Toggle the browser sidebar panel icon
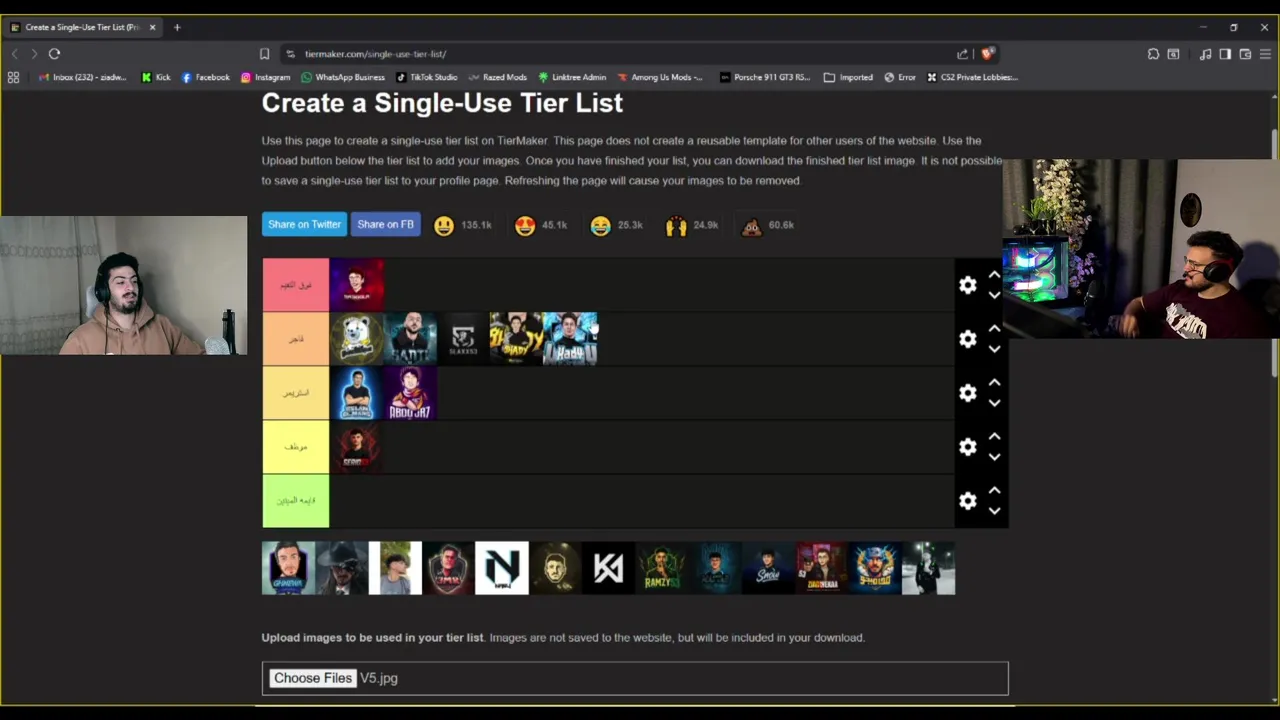The width and height of the screenshot is (1280, 720). [x=1225, y=54]
